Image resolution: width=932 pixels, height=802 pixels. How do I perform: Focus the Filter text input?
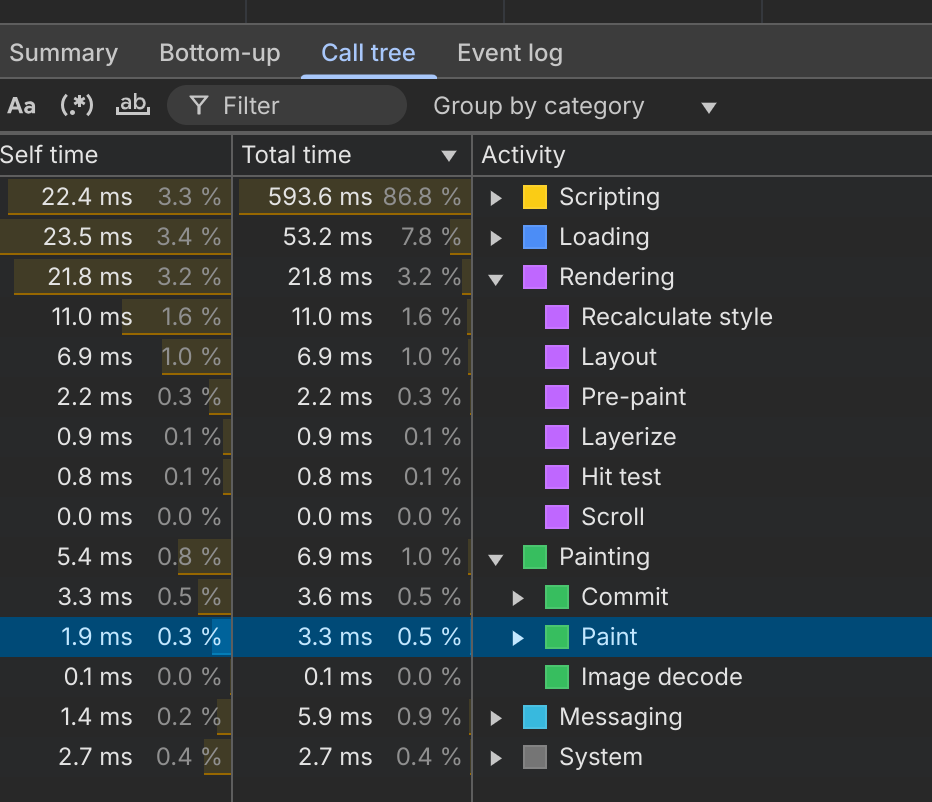[x=287, y=105]
